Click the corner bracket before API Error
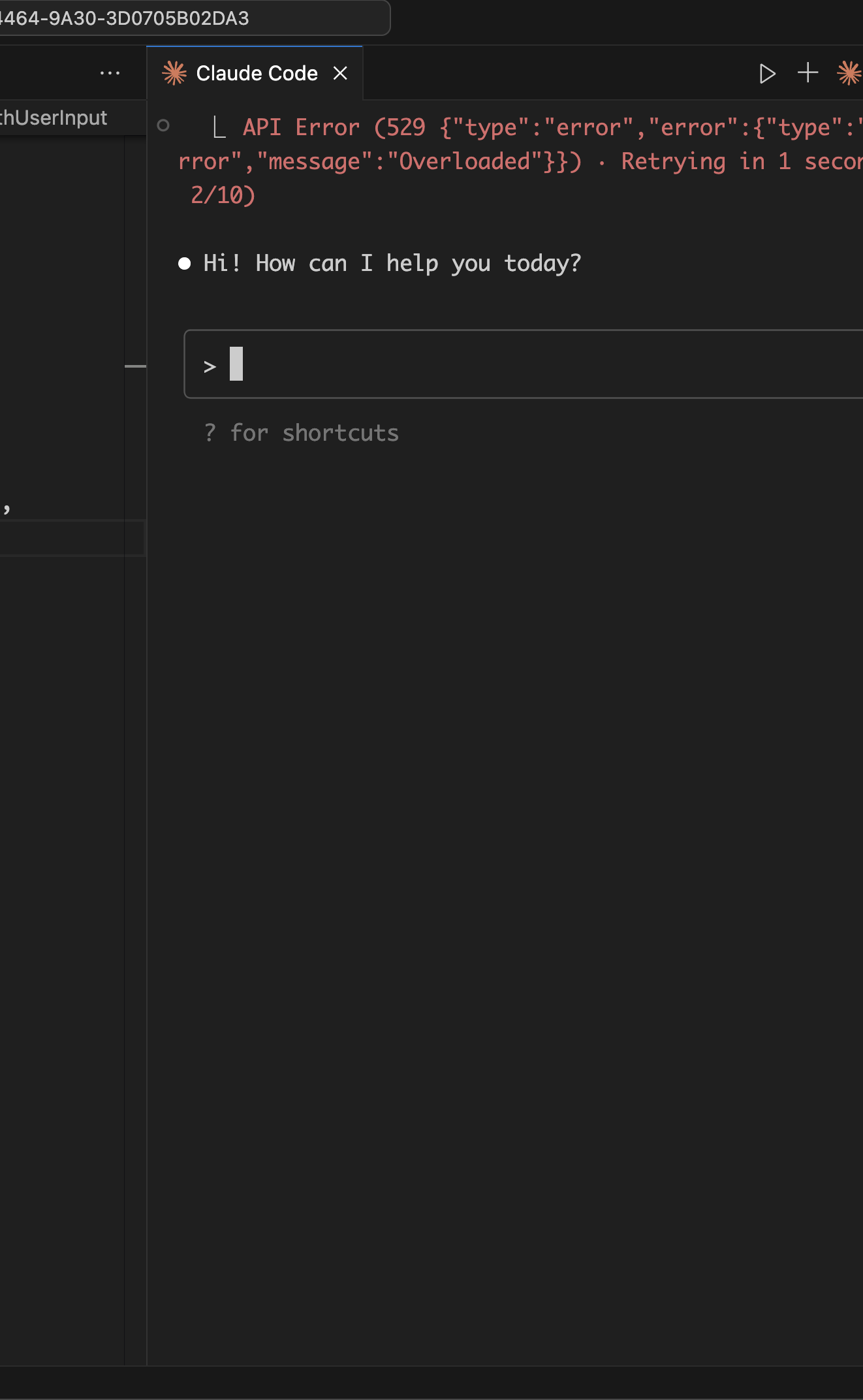The height and width of the screenshot is (1400, 863). point(219,127)
